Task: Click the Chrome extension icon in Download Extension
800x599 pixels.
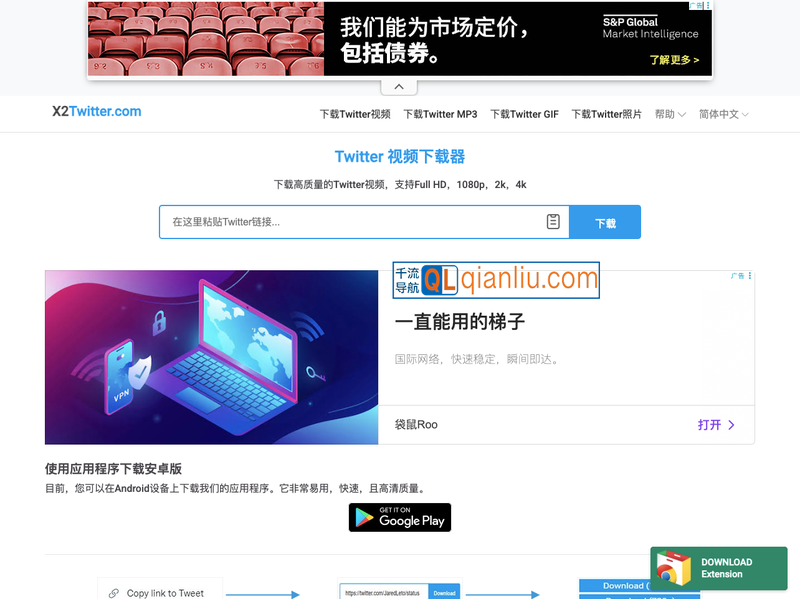Action: (673, 569)
